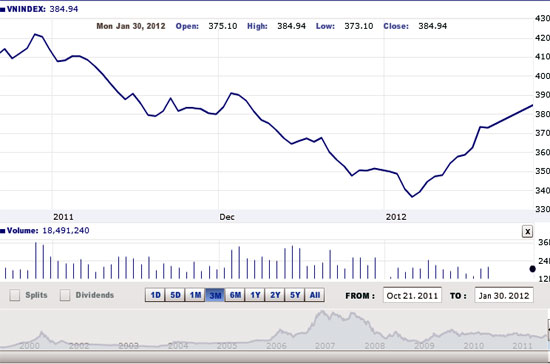Click 2002 on the overview chart
This screenshot has height=364, width=550.
(x=79, y=346)
